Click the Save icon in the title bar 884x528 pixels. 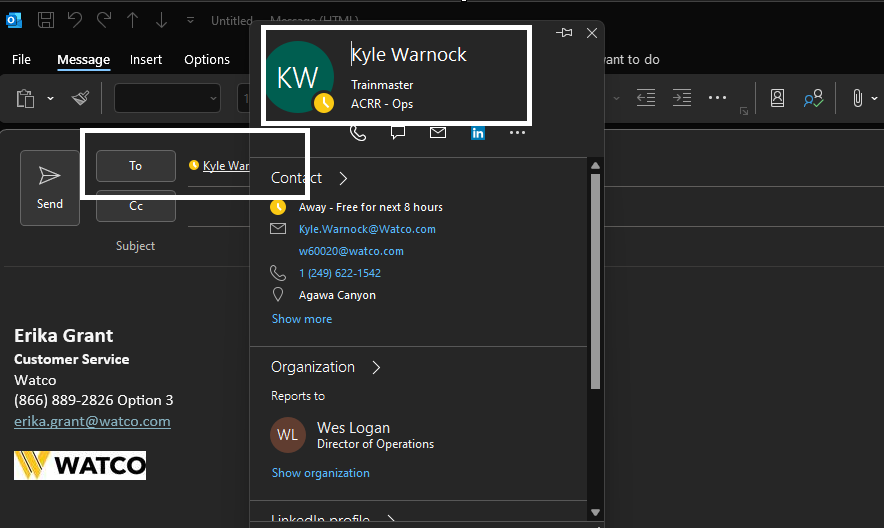46,20
